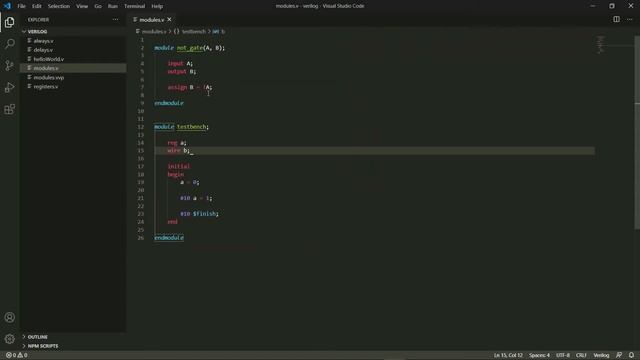The width and height of the screenshot is (640, 360).
Task: Restore down the VS Code window
Action: (x=611, y=6)
